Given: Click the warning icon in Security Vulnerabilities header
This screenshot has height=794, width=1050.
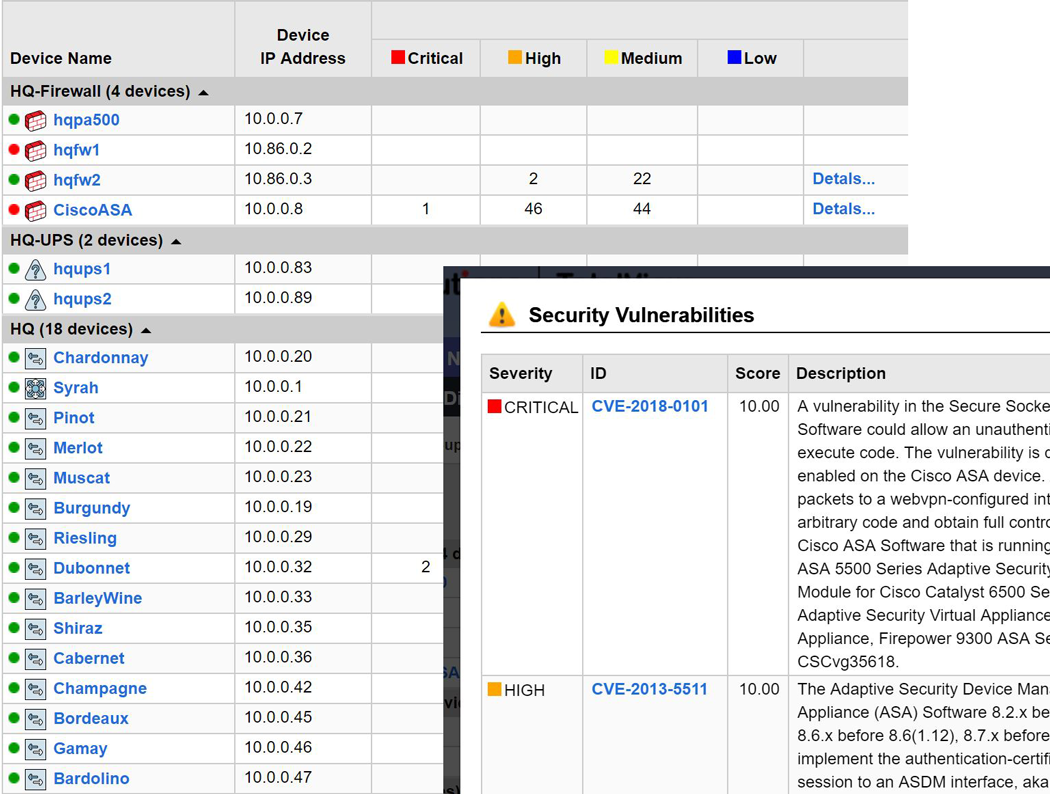Looking at the screenshot, I should pyautogui.click(x=501, y=315).
